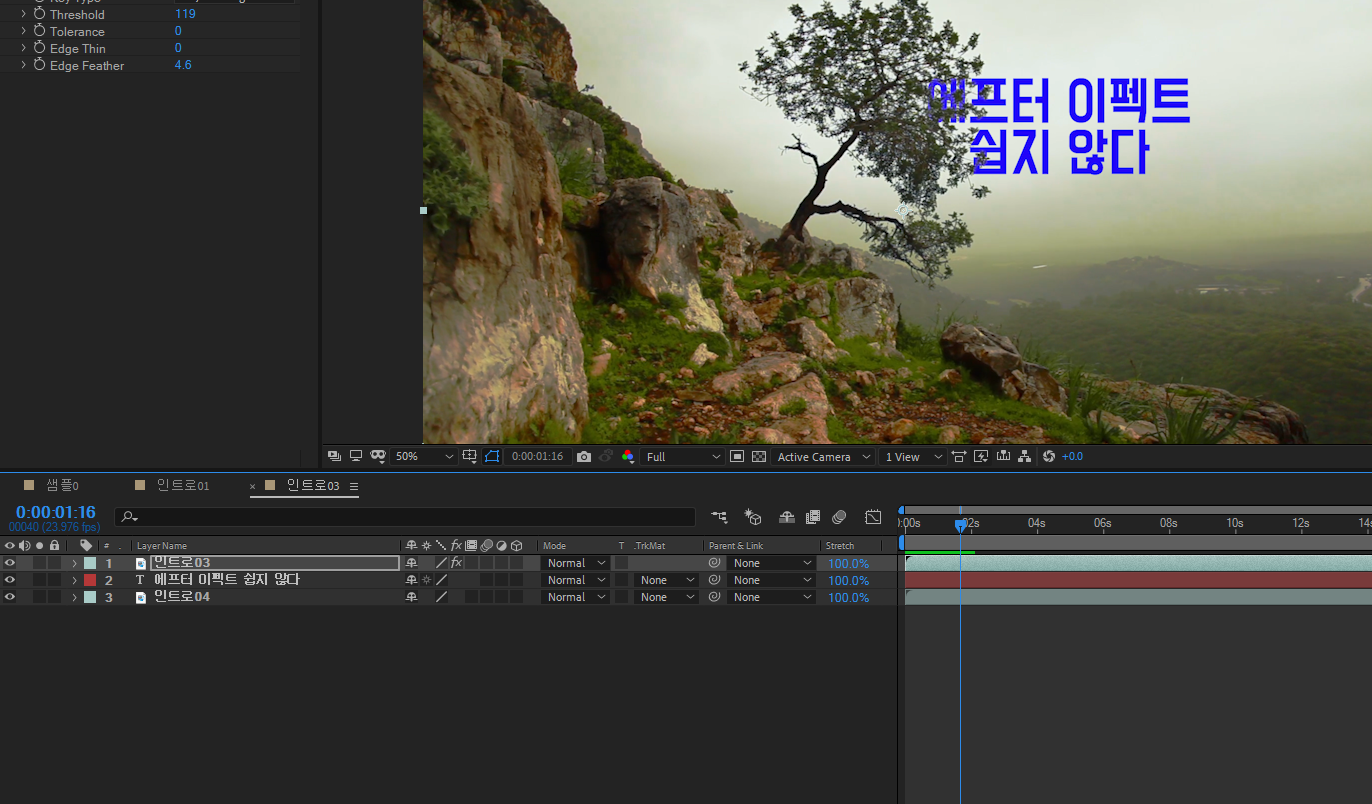1372x804 pixels.
Task: Toggle continuous rasterize switch on text layer
Action: point(426,580)
